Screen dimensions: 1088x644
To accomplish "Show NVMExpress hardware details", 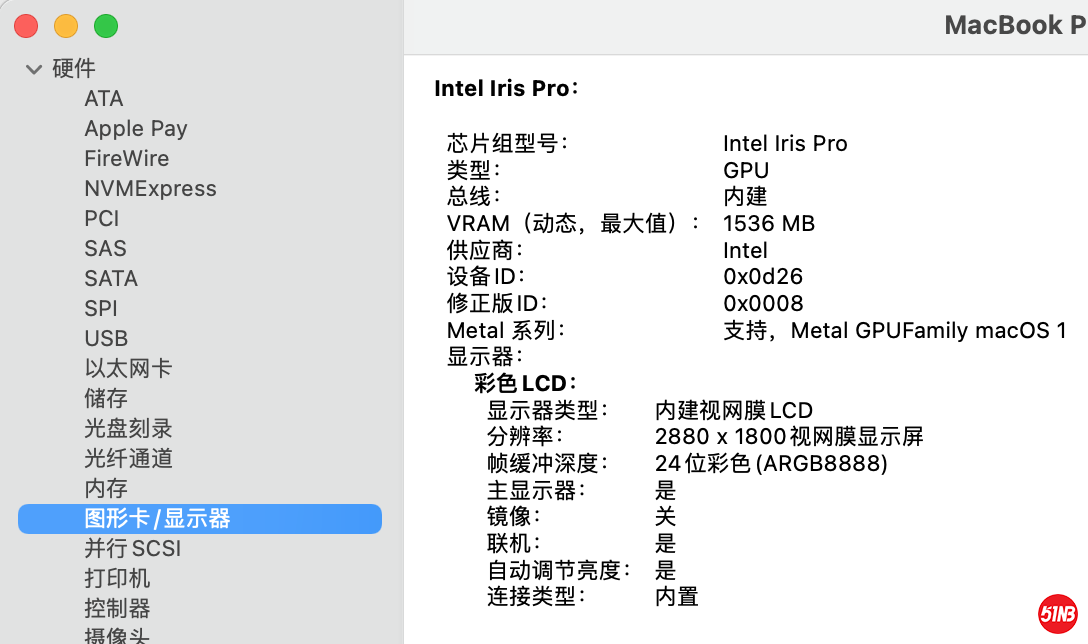I will [150, 189].
